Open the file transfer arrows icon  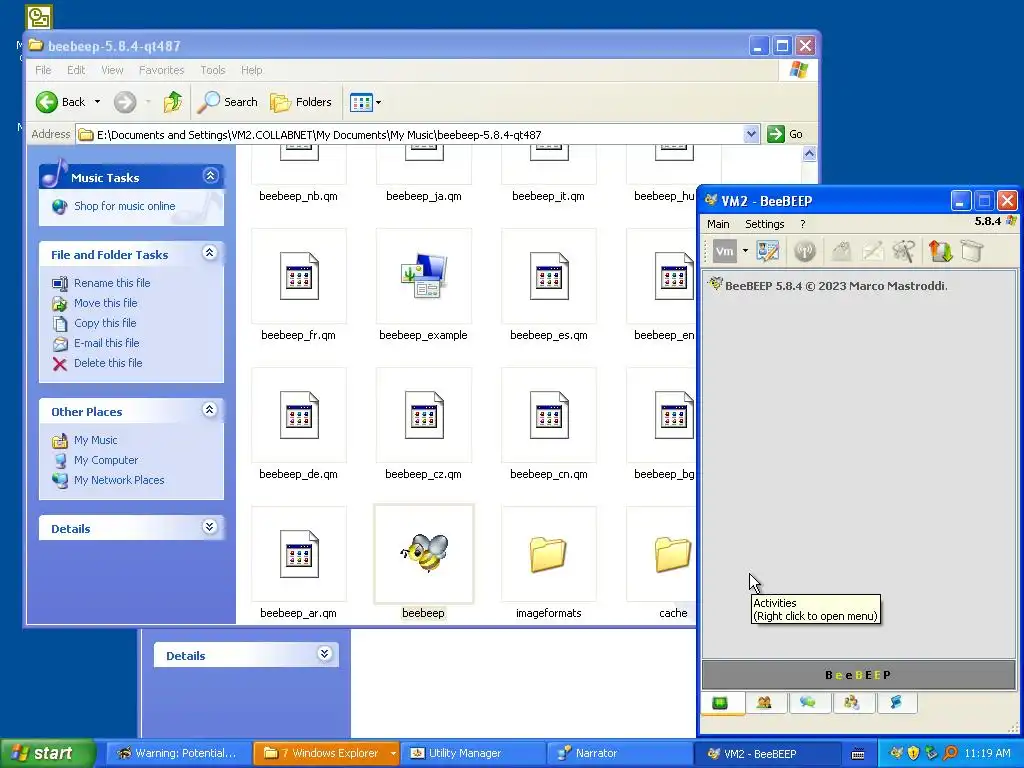click(x=940, y=251)
